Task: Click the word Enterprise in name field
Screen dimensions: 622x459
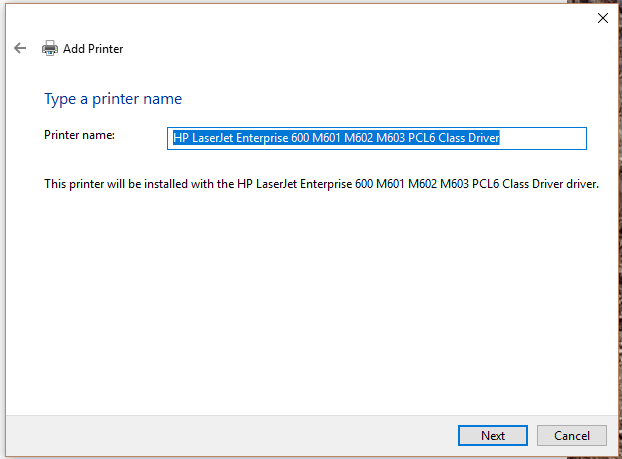Action: (x=262, y=138)
